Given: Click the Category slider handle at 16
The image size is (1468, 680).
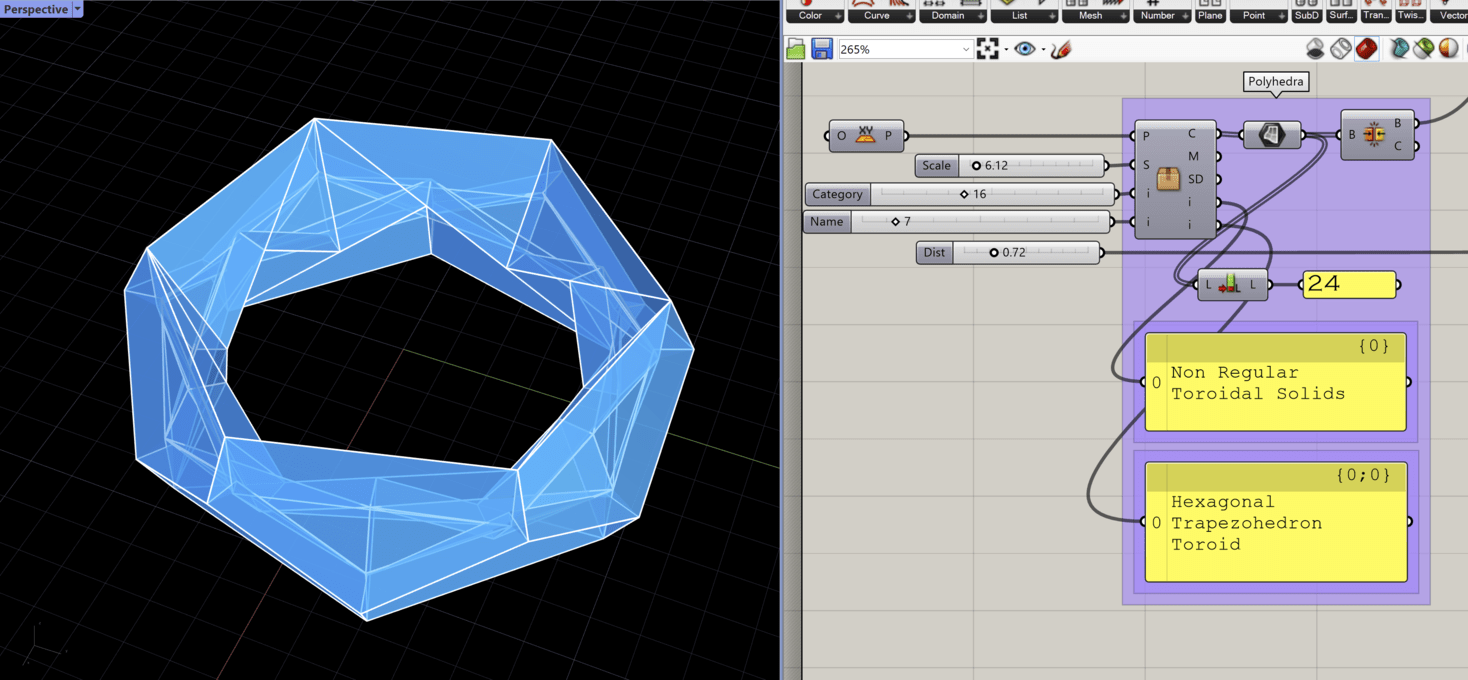Looking at the screenshot, I should click(x=964, y=194).
